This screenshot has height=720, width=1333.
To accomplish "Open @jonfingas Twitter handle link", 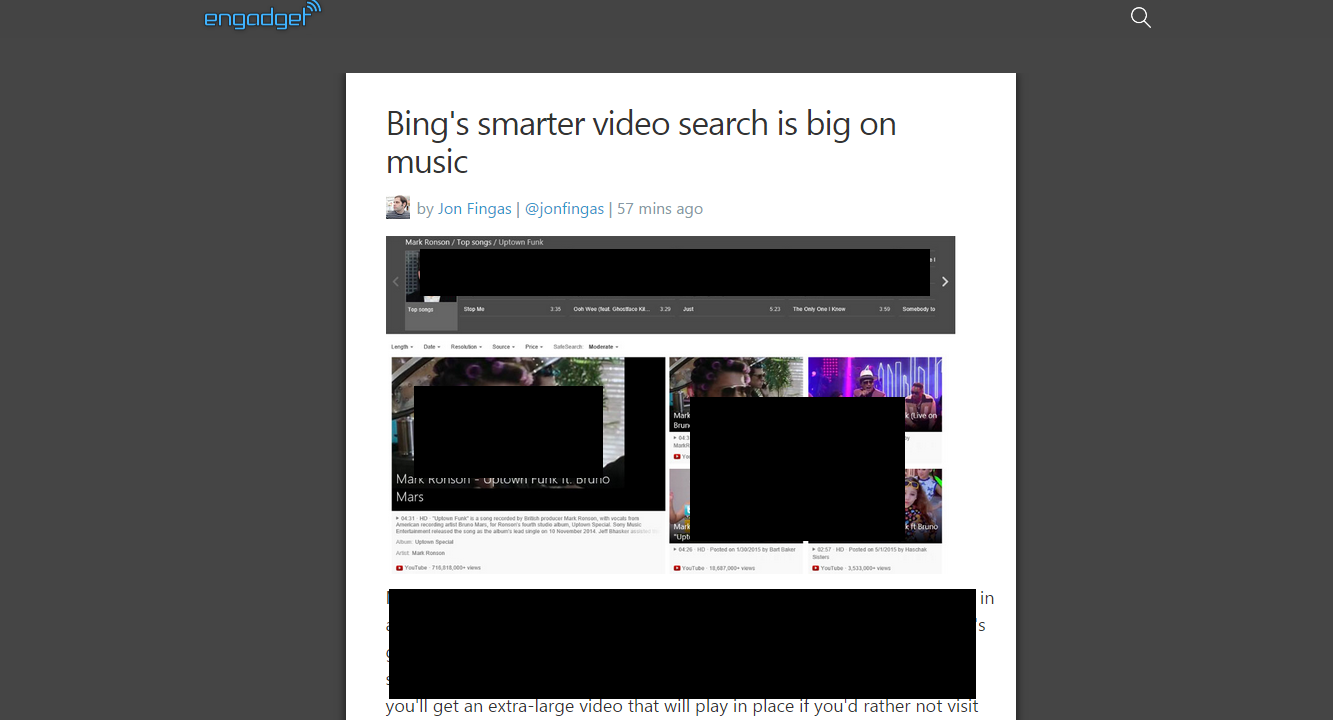I will coord(564,209).
